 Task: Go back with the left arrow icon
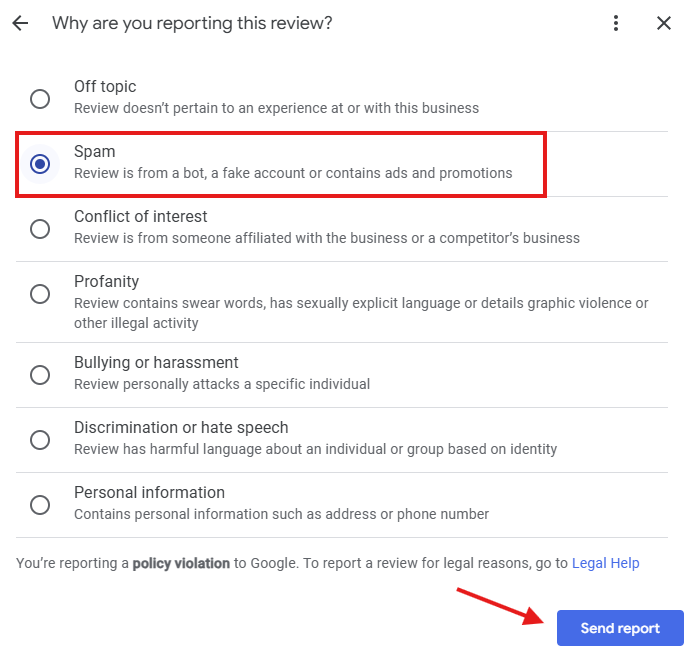coord(20,23)
